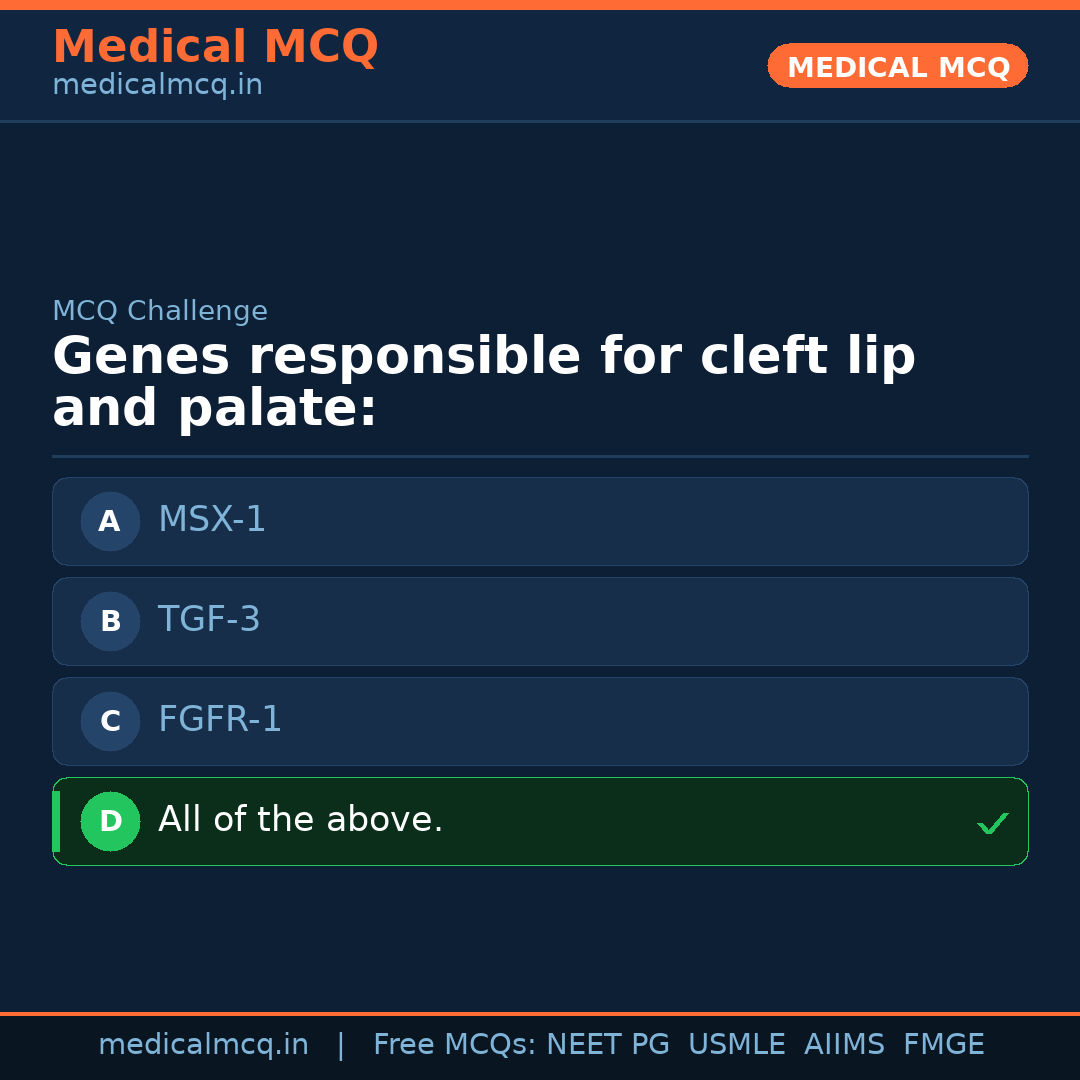
Task: Click the orange MEDICAL MCQ badge
Action: [x=897, y=66]
